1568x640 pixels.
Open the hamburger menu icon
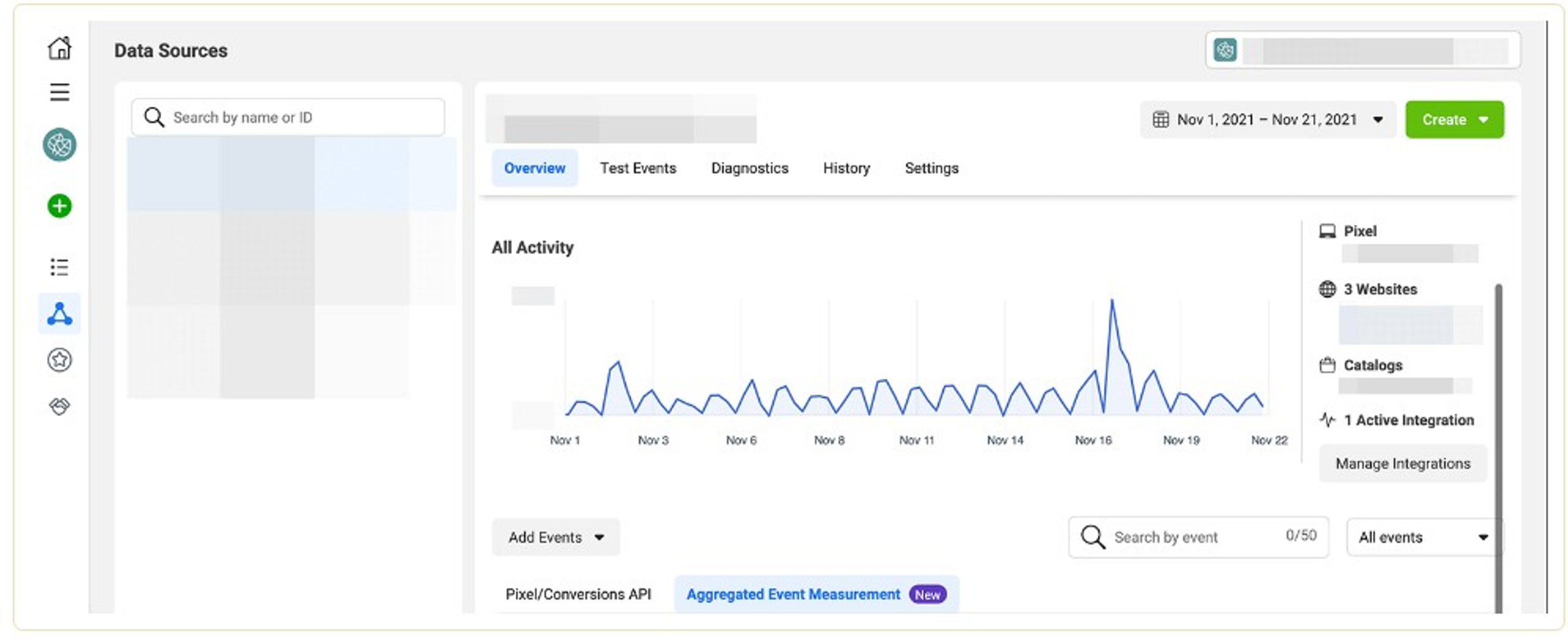pyautogui.click(x=59, y=92)
